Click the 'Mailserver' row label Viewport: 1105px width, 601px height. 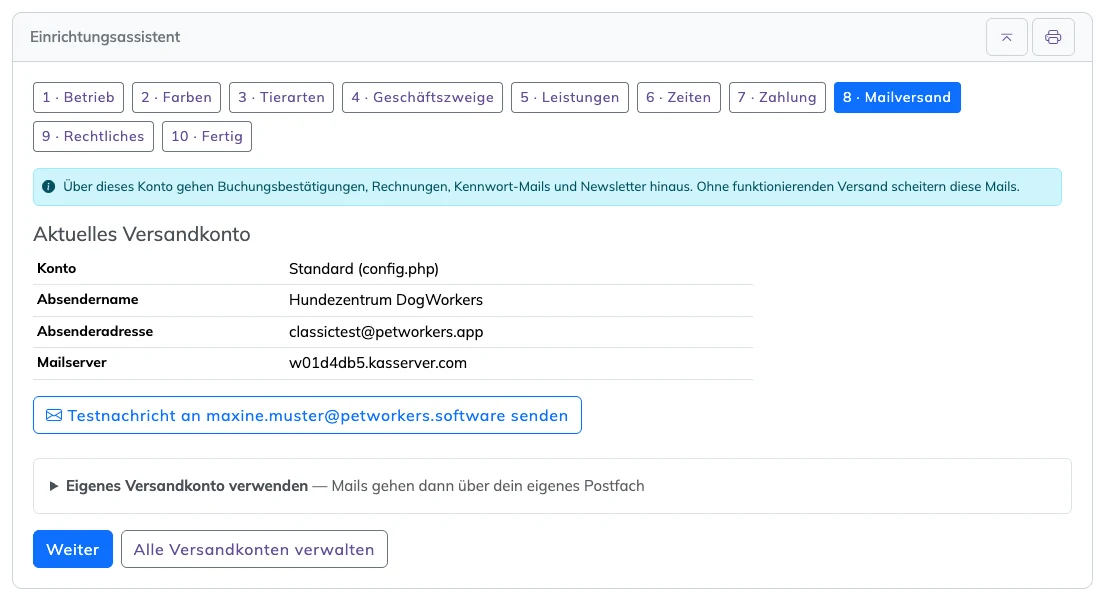click(x=72, y=362)
